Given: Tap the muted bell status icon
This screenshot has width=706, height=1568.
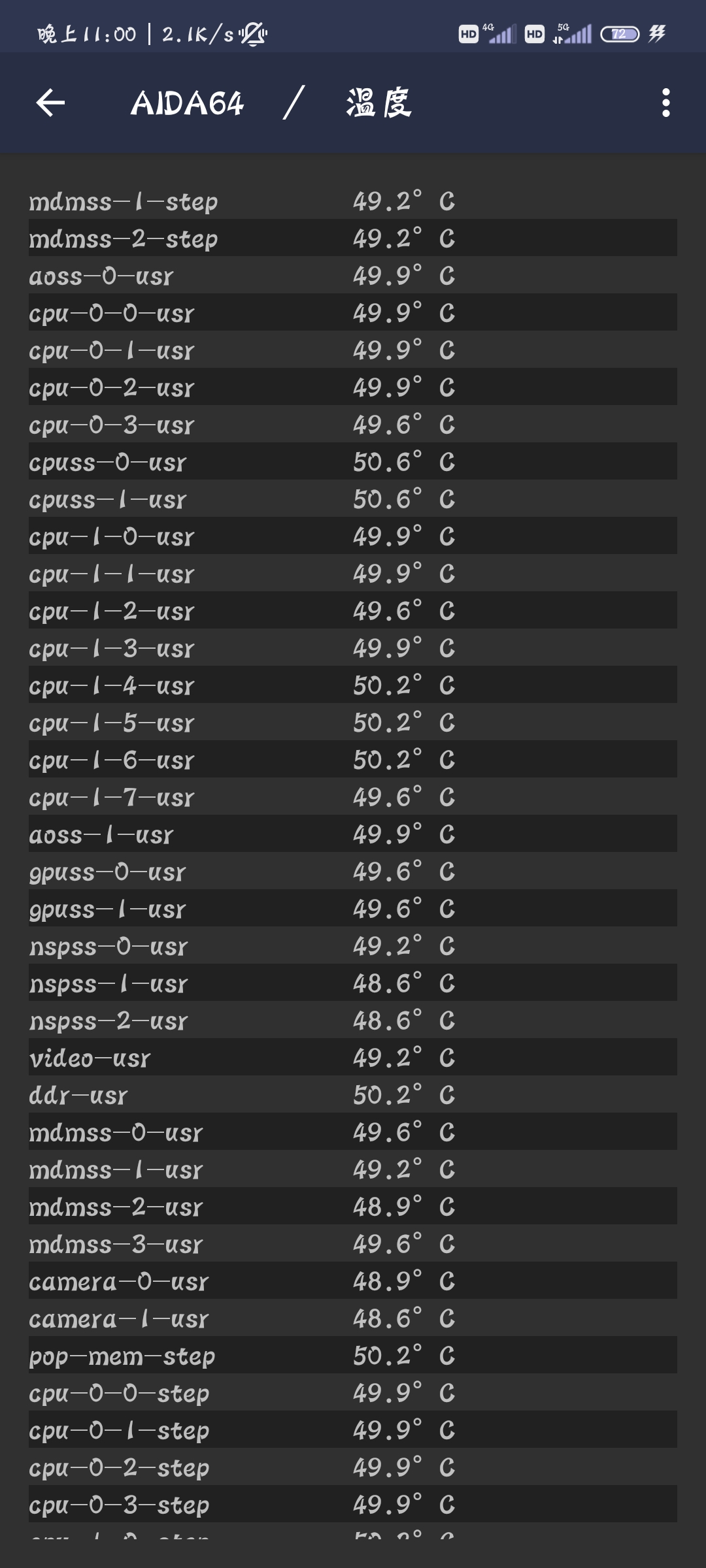Looking at the screenshot, I should pyautogui.click(x=253, y=34).
